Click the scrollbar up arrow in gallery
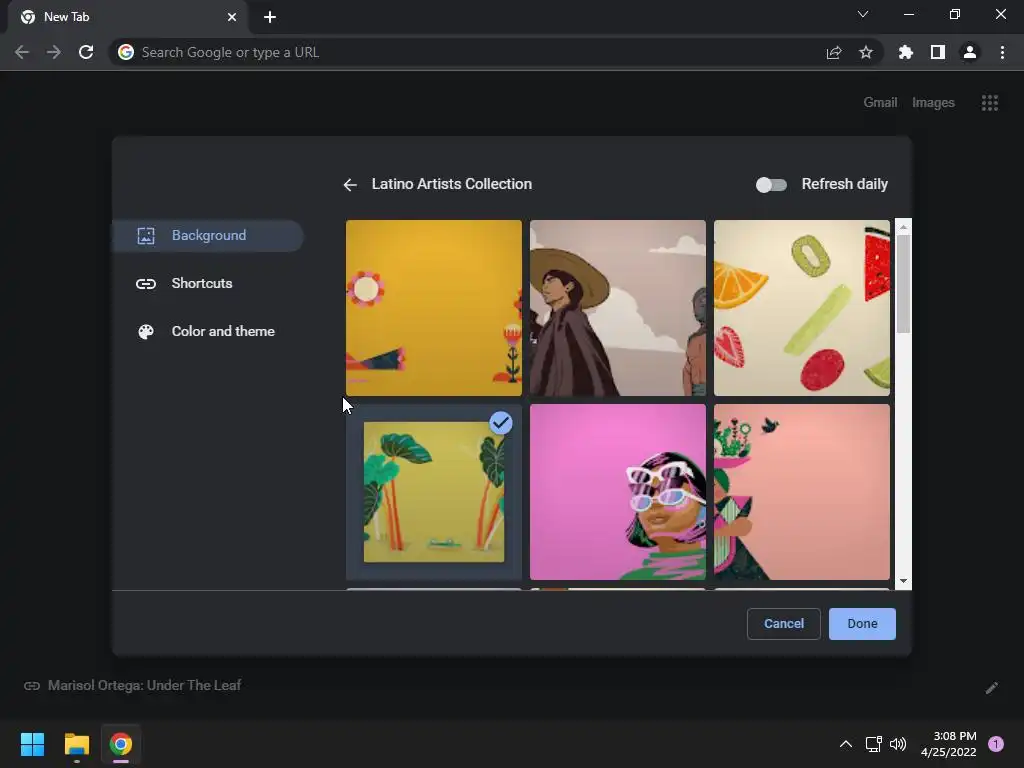The image size is (1024, 768). coord(903,227)
